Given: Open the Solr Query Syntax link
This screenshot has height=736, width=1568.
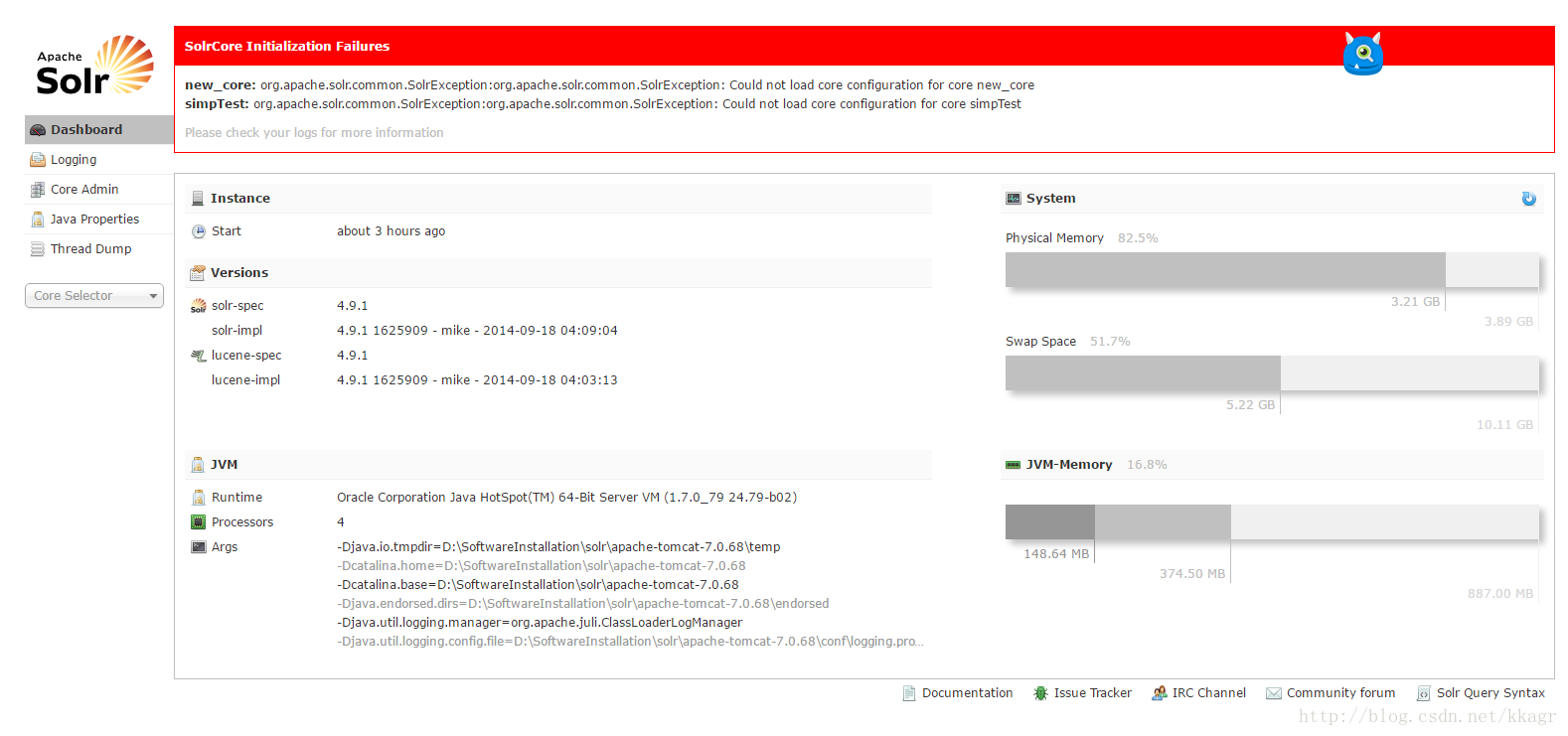Looking at the screenshot, I should [x=1490, y=693].
